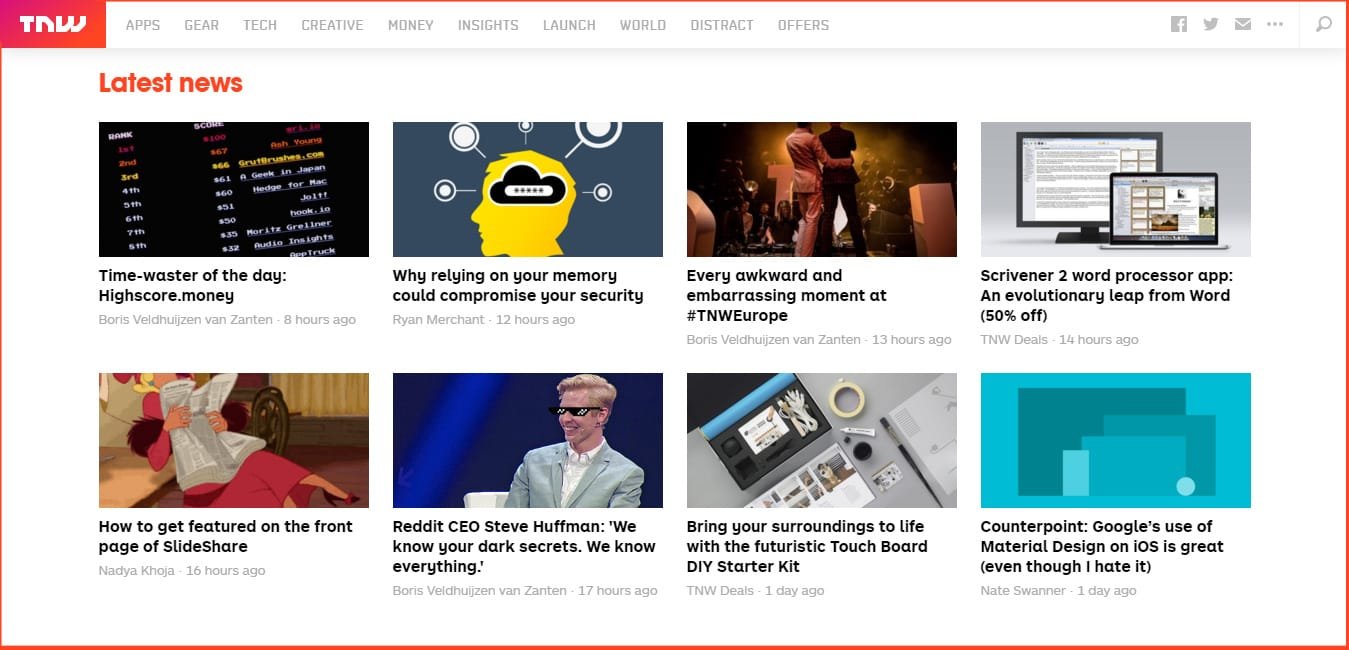Click the '17 hours ago' timestamp
Viewport: 1349px width, 650px height.
pyautogui.click(x=618, y=591)
